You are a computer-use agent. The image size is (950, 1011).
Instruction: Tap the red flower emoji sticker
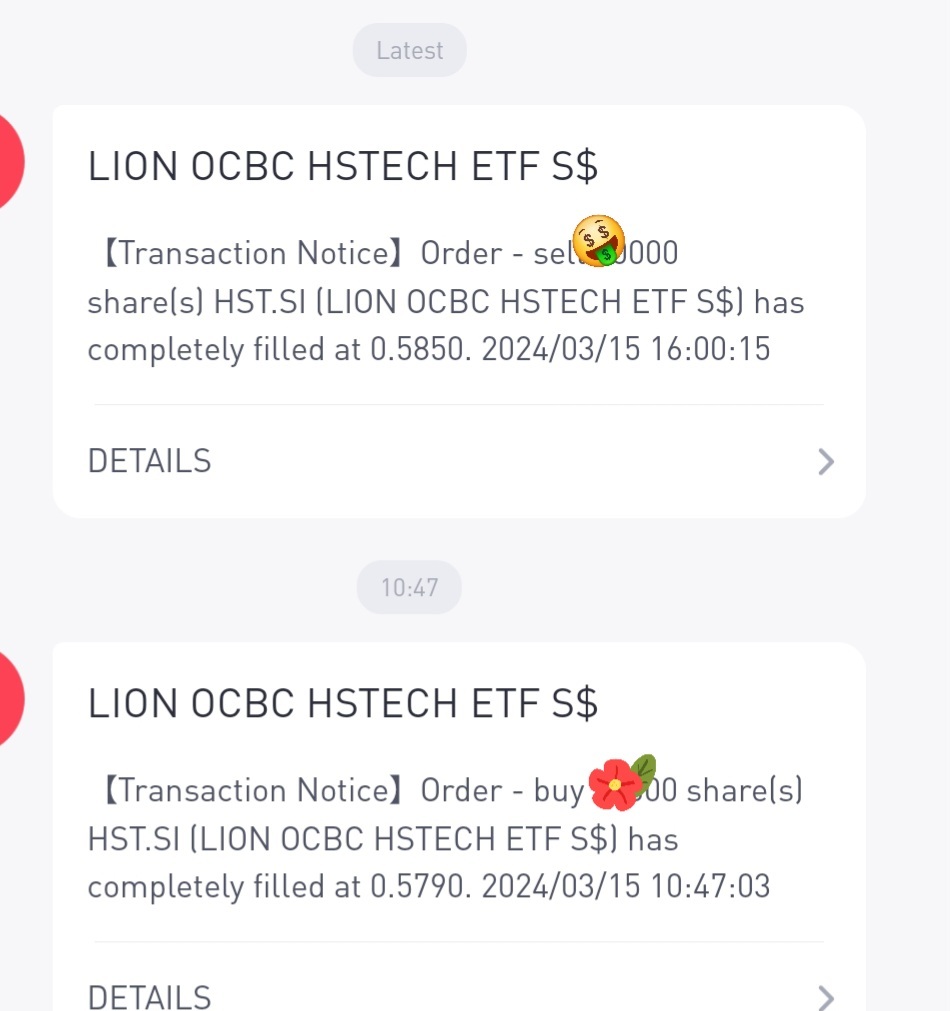click(622, 782)
